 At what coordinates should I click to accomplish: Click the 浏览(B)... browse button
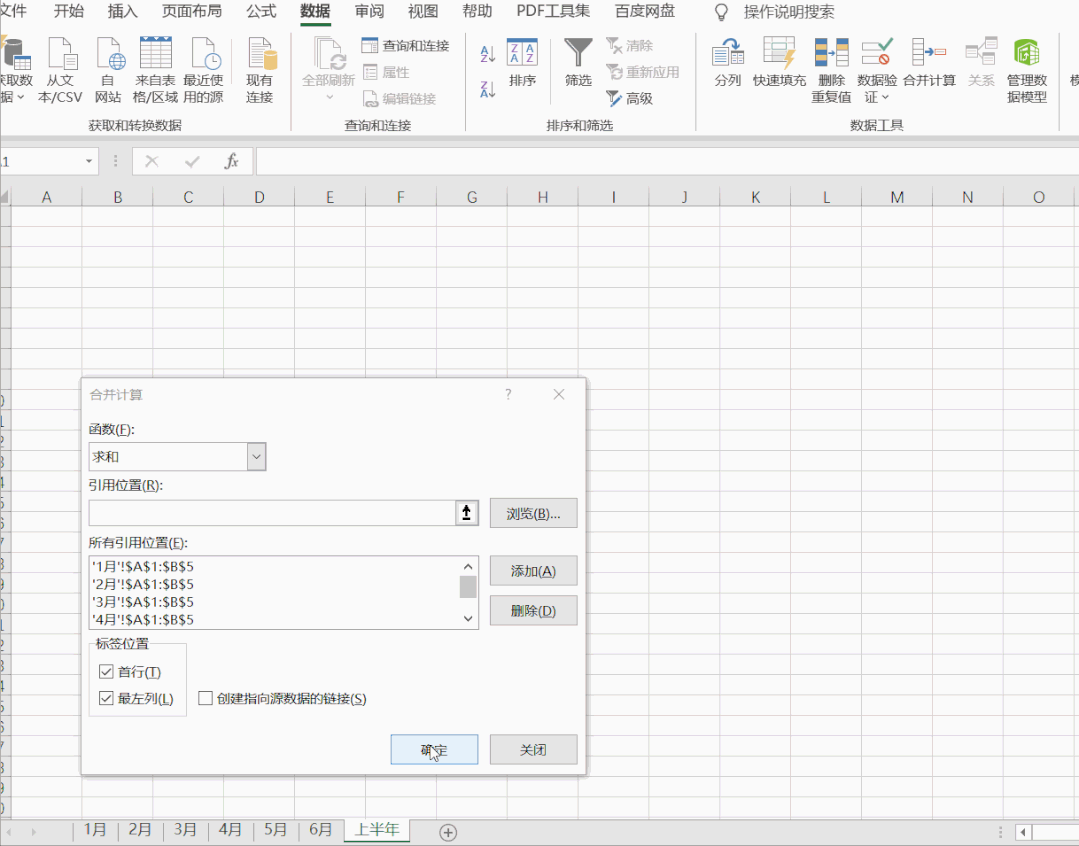point(533,514)
